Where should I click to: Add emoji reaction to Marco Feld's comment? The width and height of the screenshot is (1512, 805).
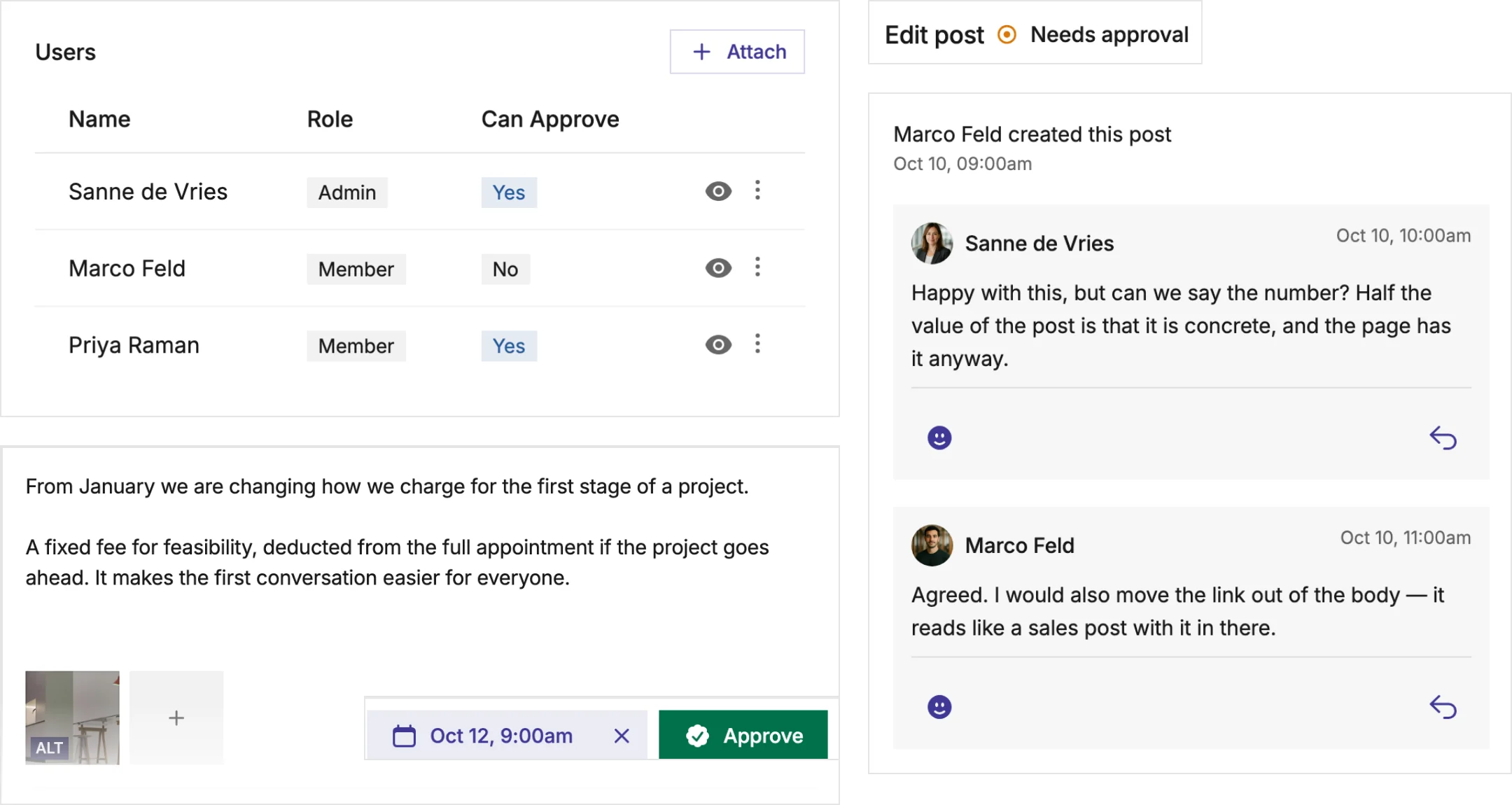[939, 707]
